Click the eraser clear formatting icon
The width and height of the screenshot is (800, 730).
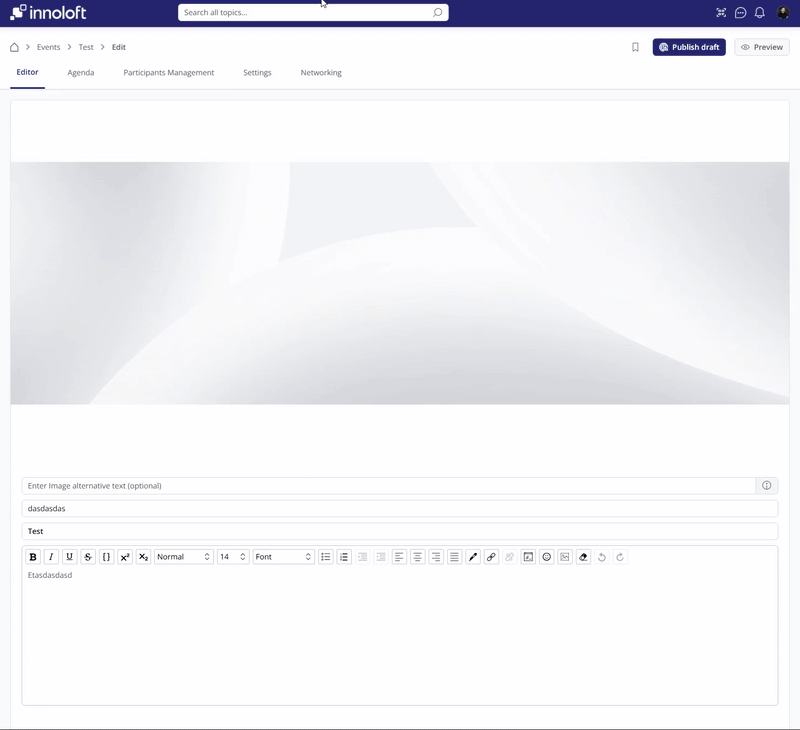tap(583, 557)
